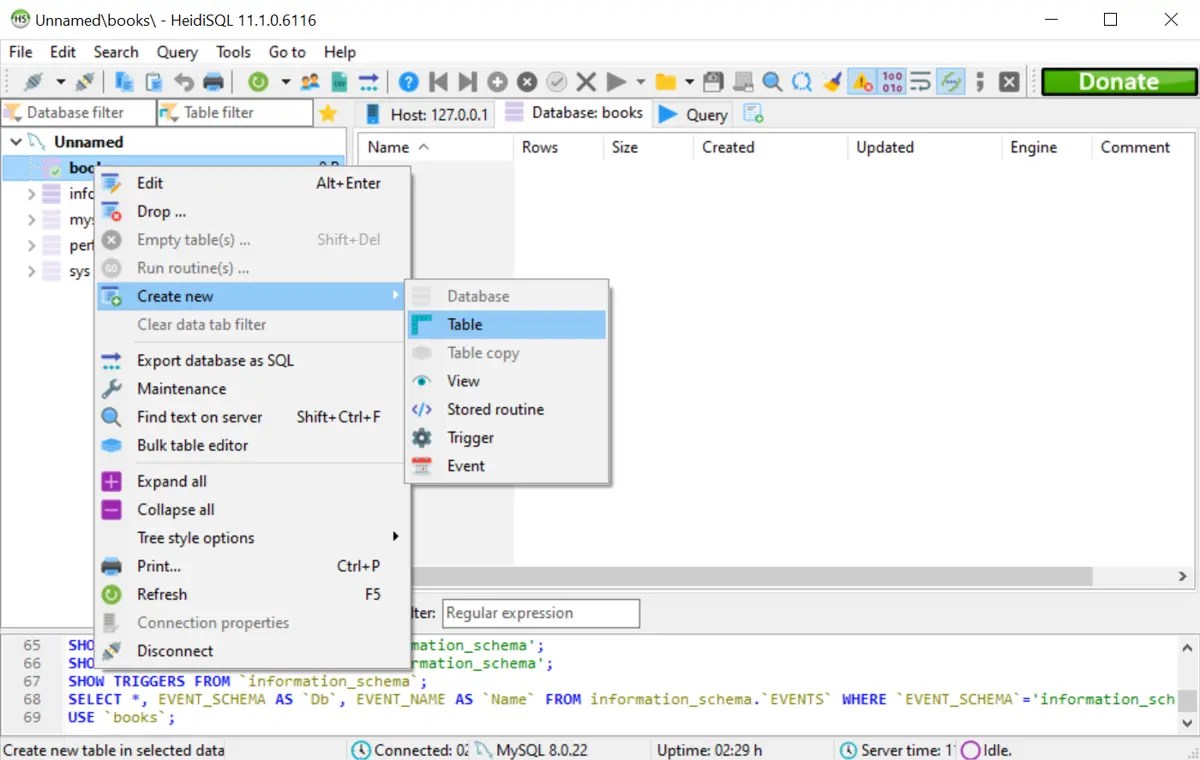
Task: Open HeidiSQL help via question mark icon
Action: pyautogui.click(x=409, y=81)
